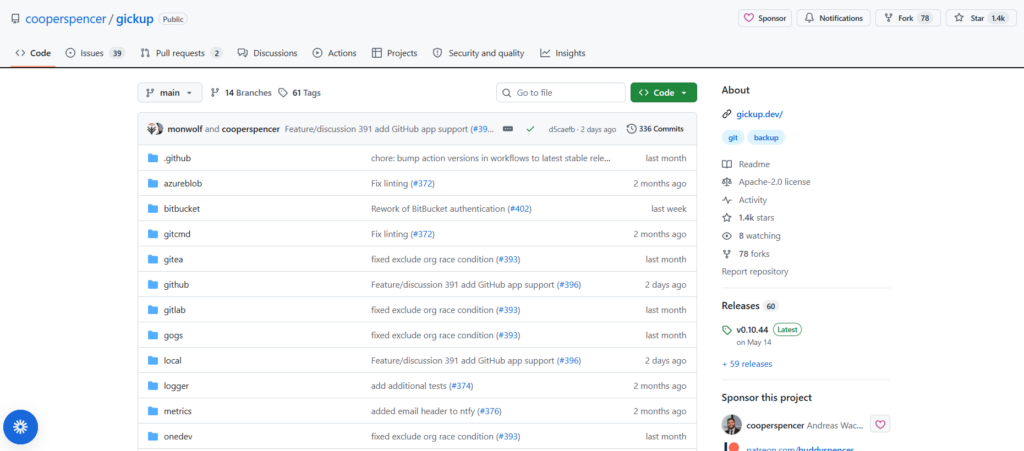Click the cooperspencer sponsor avatar
This screenshot has width=1024, height=451.
pos(731,424)
